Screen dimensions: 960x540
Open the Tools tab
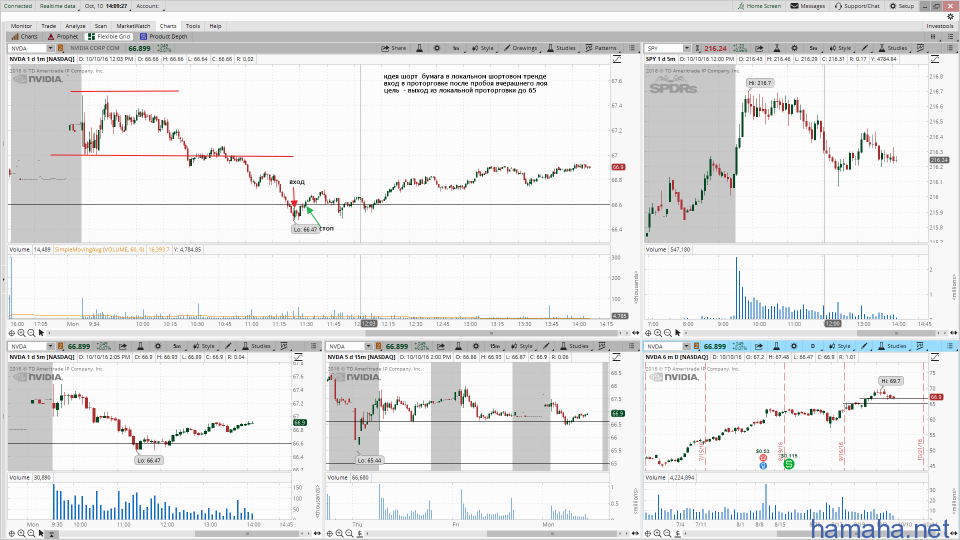click(193, 26)
